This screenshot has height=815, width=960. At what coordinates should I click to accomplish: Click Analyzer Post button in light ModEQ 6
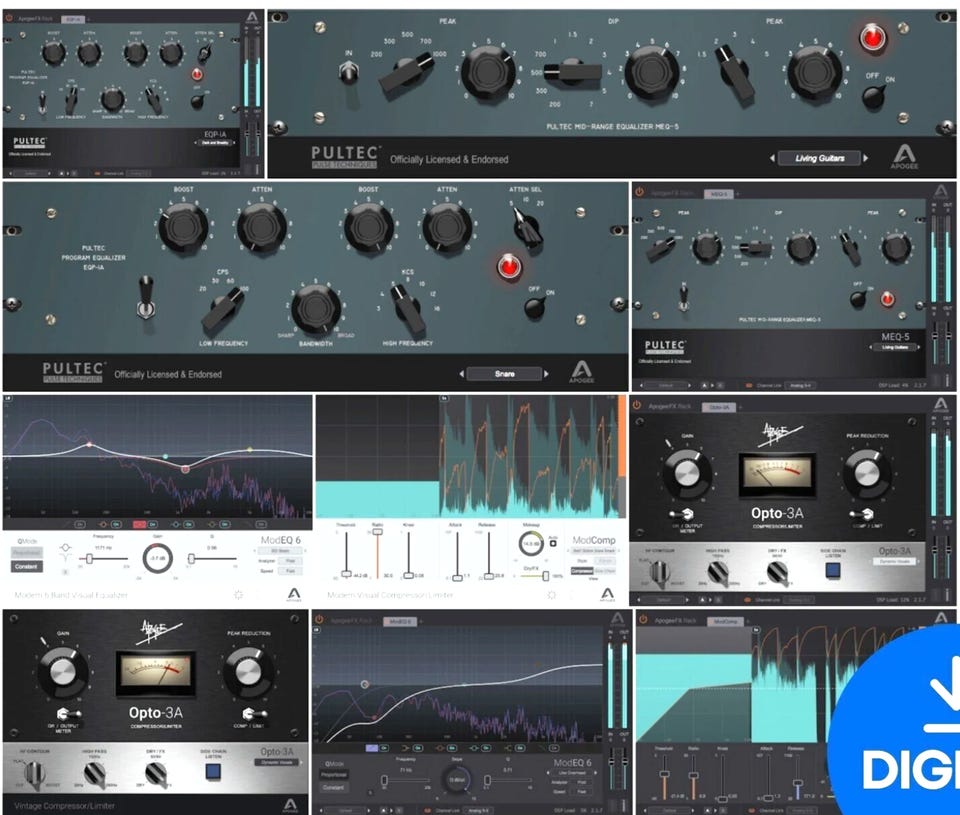tap(290, 561)
